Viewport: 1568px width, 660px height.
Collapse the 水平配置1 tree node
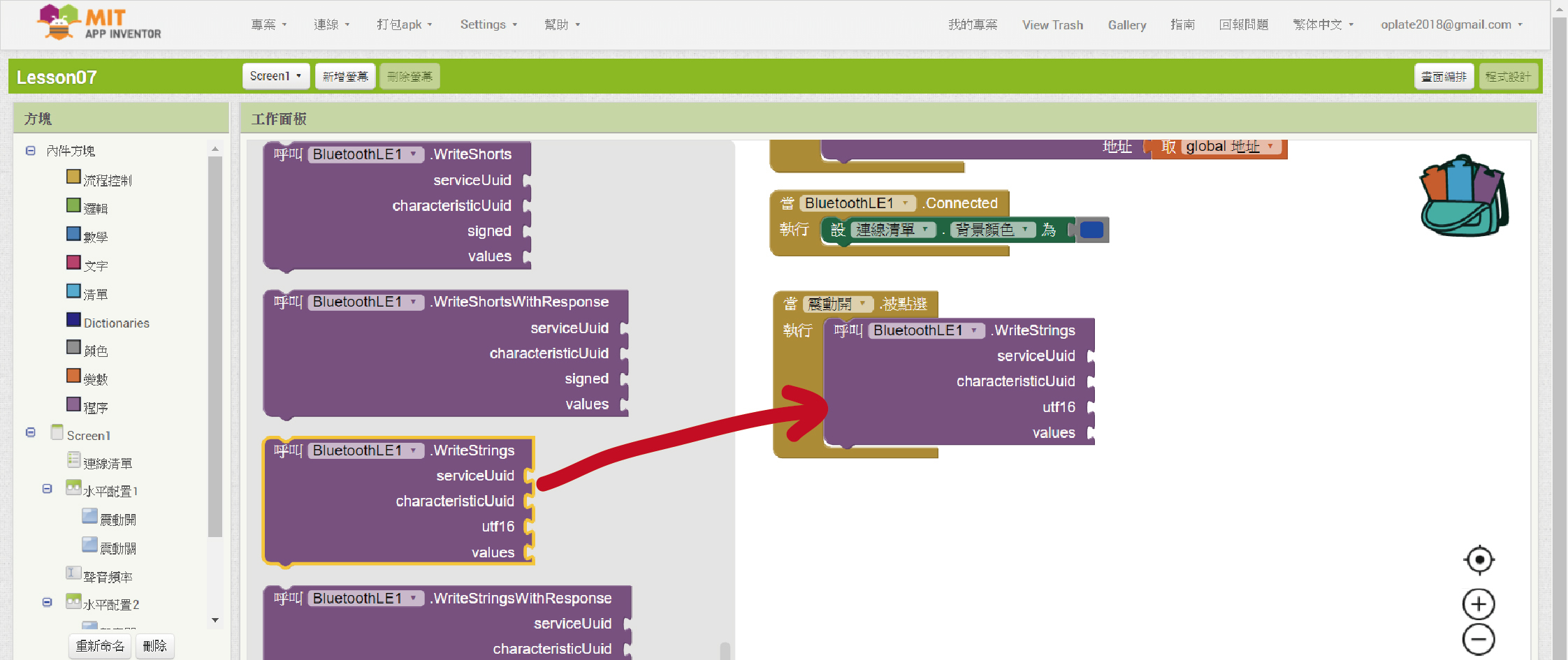(x=47, y=489)
